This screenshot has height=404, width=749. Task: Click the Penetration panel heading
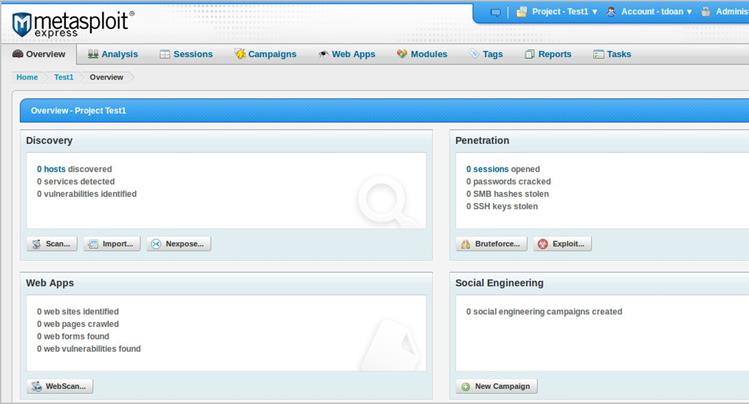[482, 140]
